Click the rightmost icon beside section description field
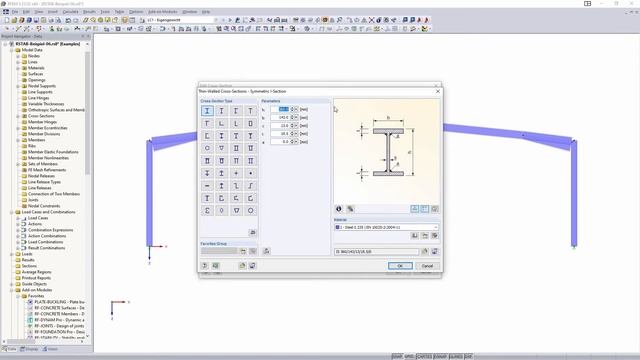 pyautogui.click(x=435, y=251)
